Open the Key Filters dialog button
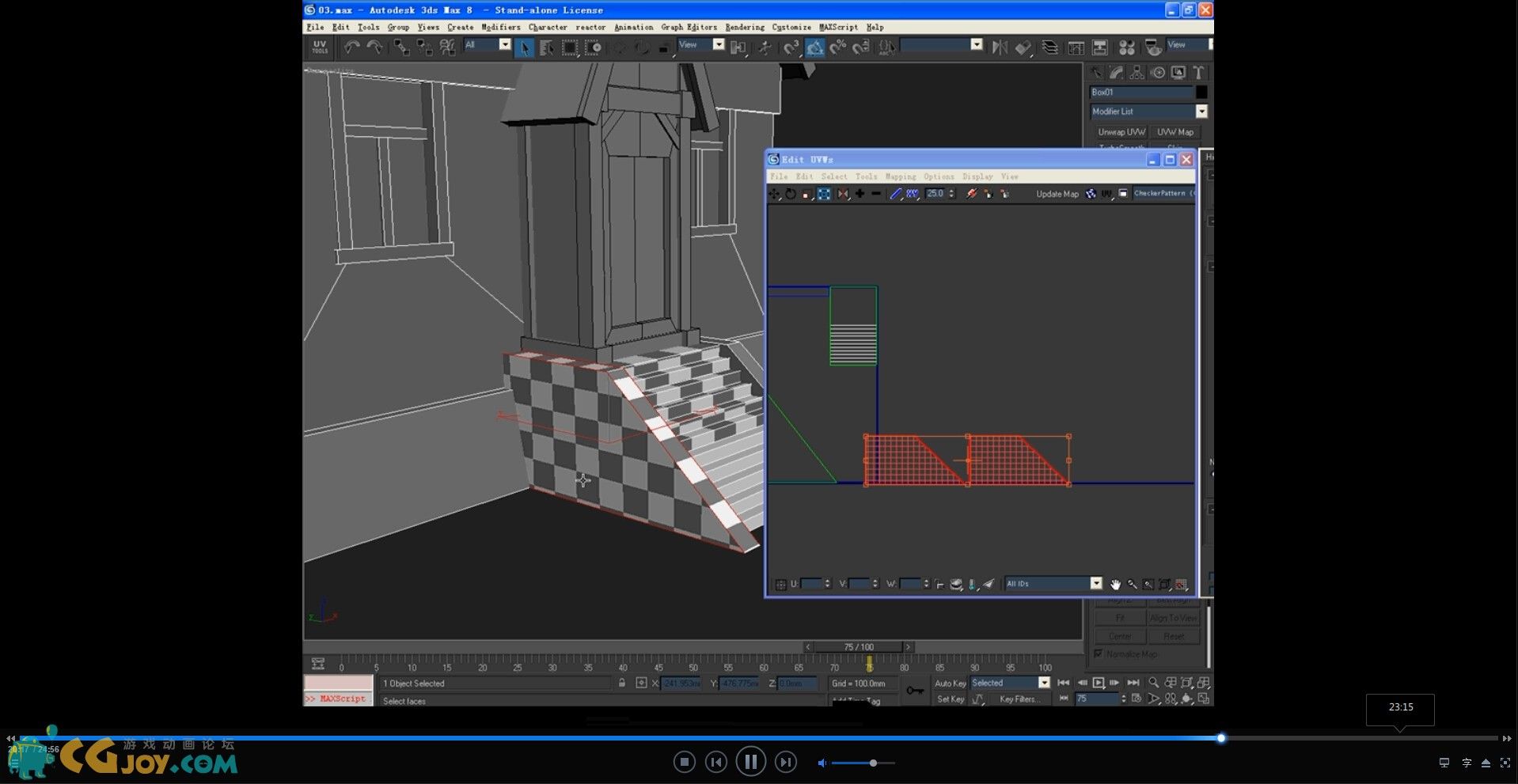The width and height of the screenshot is (1518, 784). [x=1019, y=699]
